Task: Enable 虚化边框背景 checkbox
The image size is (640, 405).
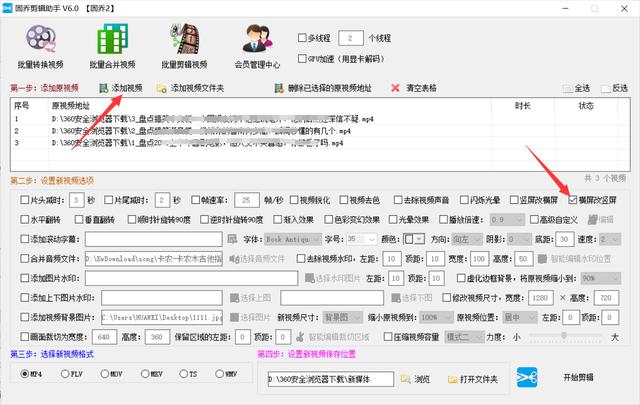Action: tap(461, 278)
